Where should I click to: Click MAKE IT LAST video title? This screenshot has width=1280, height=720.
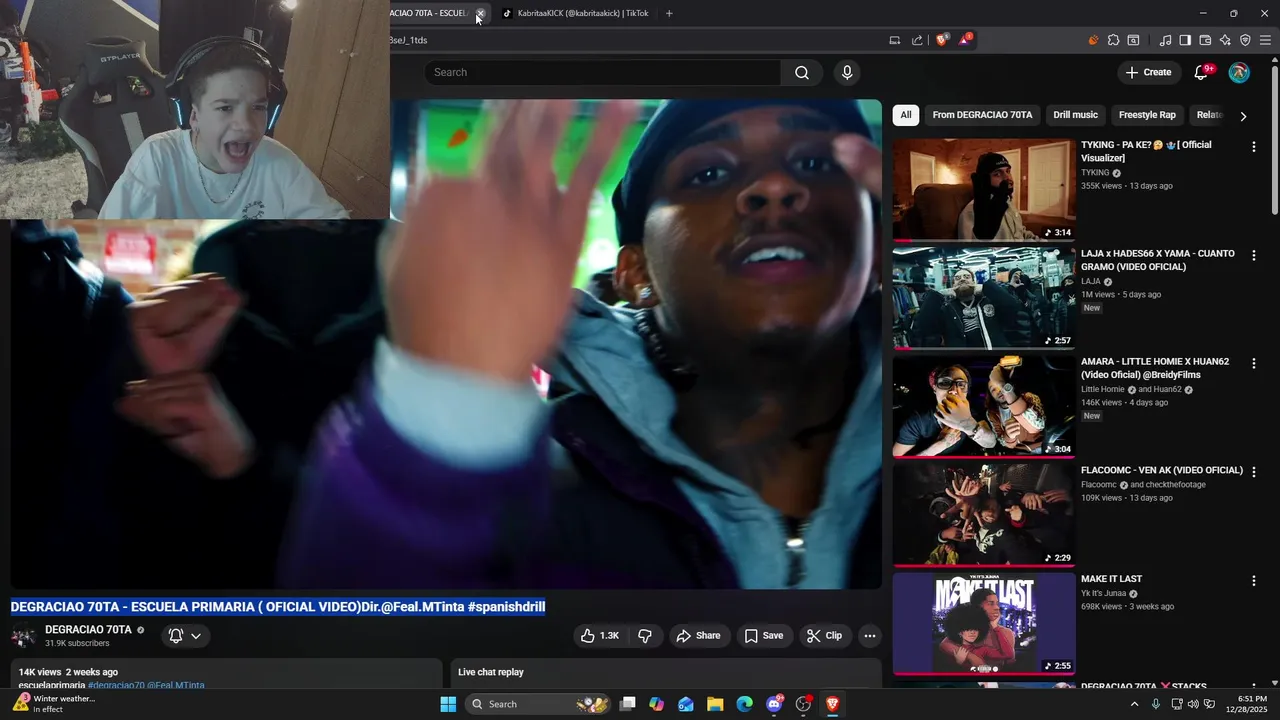[1111, 579]
